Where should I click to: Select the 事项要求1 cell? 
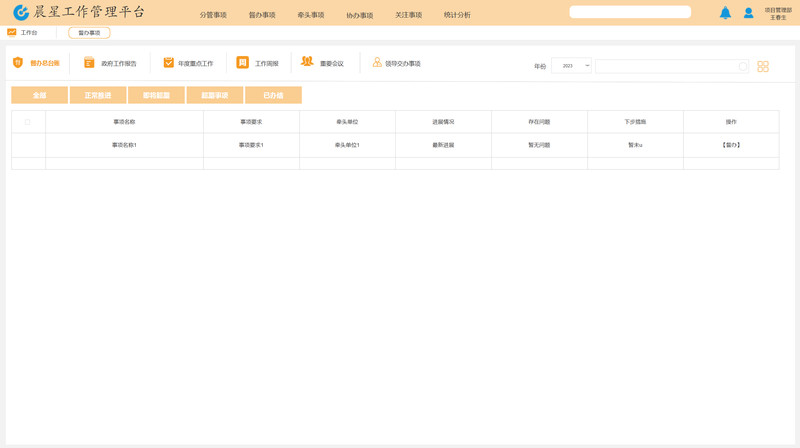pyautogui.click(x=251, y=145)
